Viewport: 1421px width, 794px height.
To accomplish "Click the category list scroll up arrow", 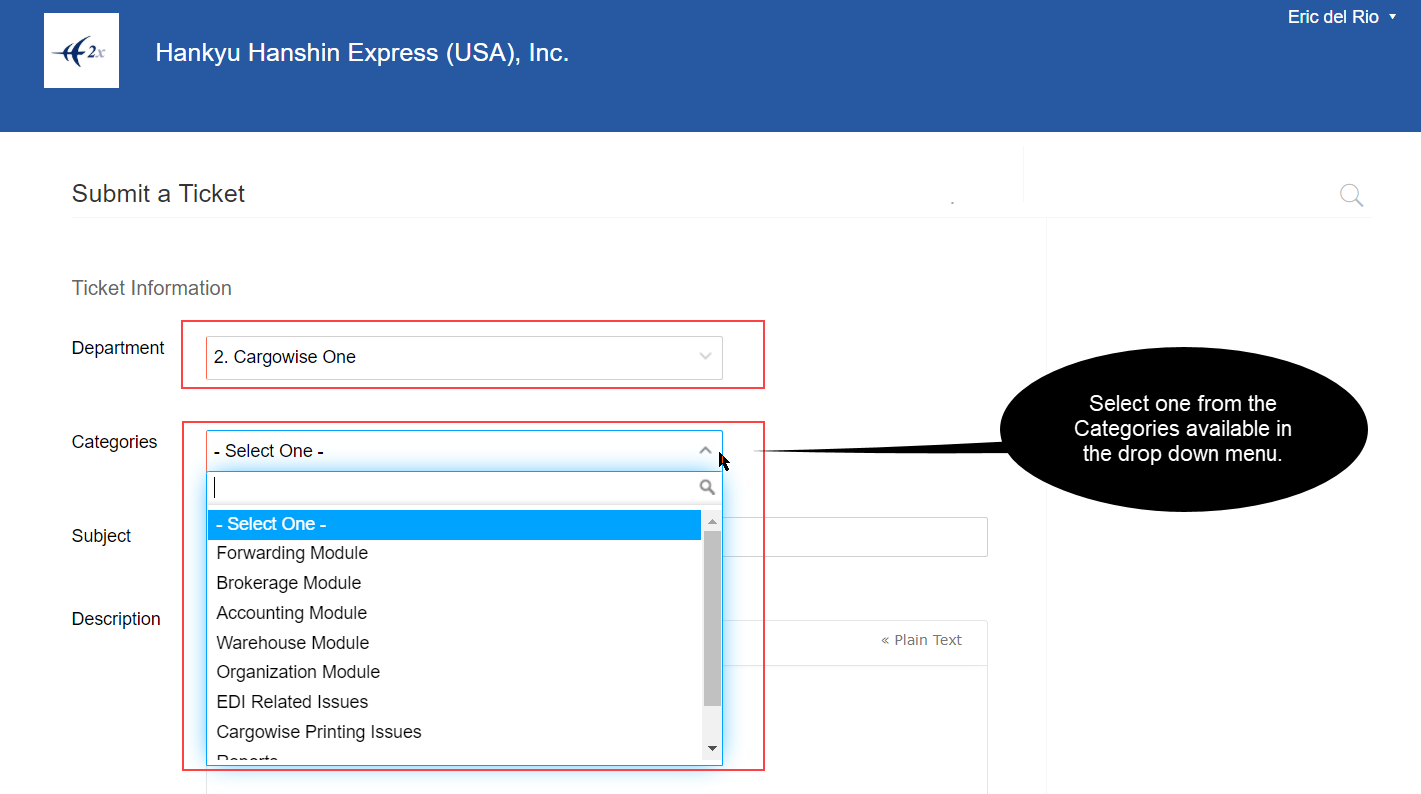I will [x=712, y=521].
